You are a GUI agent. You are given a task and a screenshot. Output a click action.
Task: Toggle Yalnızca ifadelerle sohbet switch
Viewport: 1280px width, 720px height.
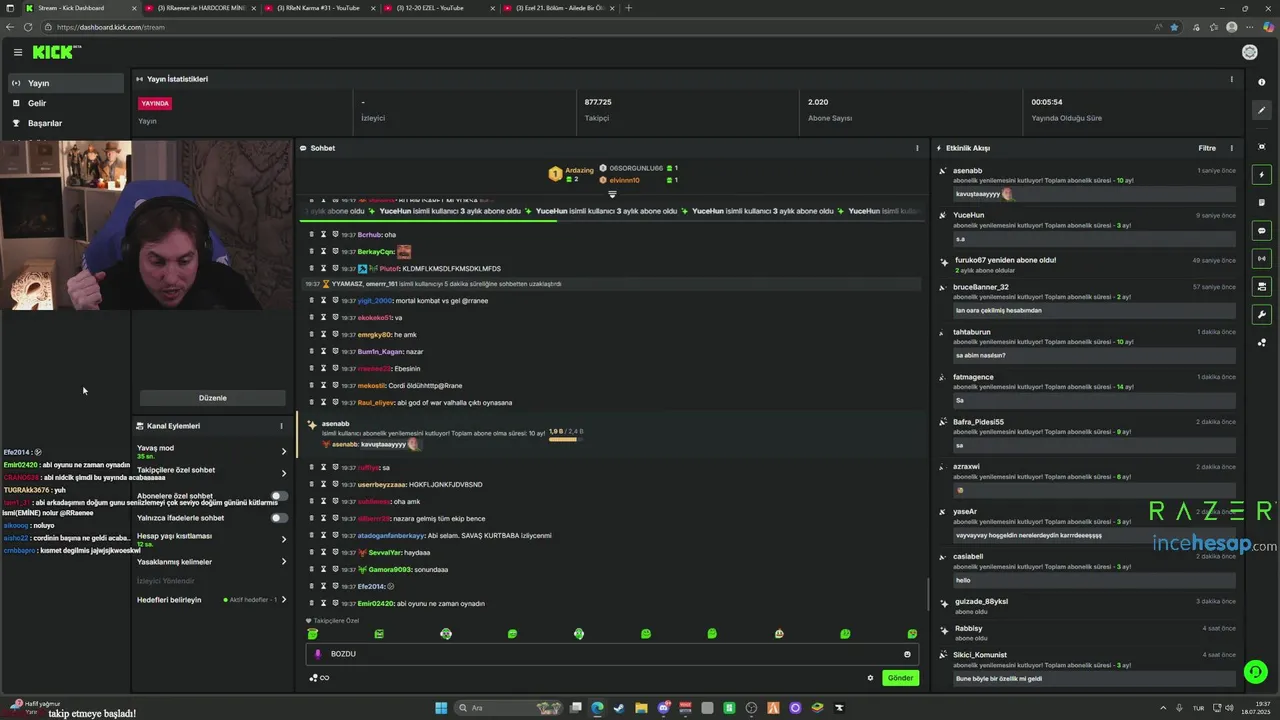(279, 518)
